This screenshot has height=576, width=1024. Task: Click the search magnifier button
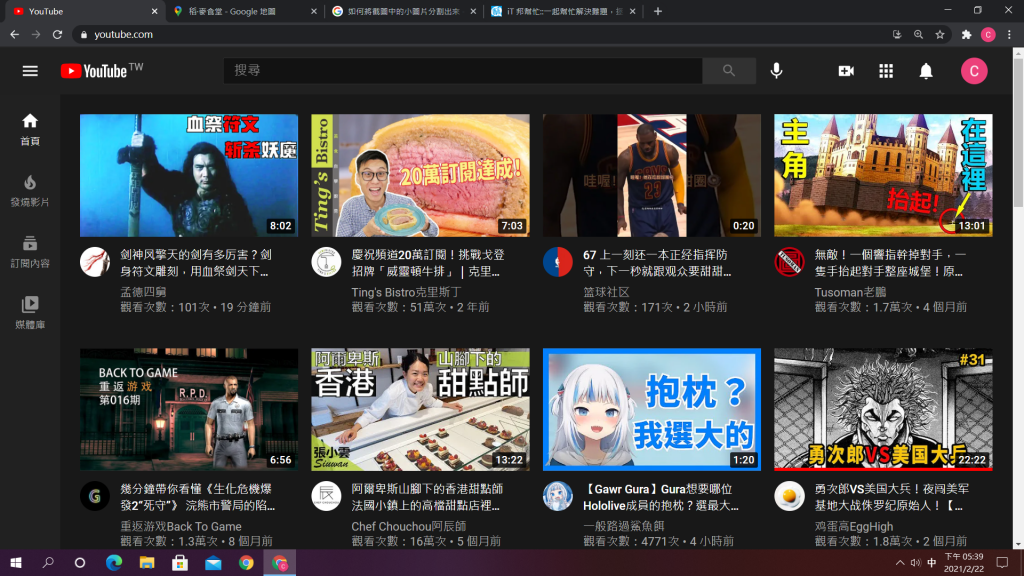(729, 71)
